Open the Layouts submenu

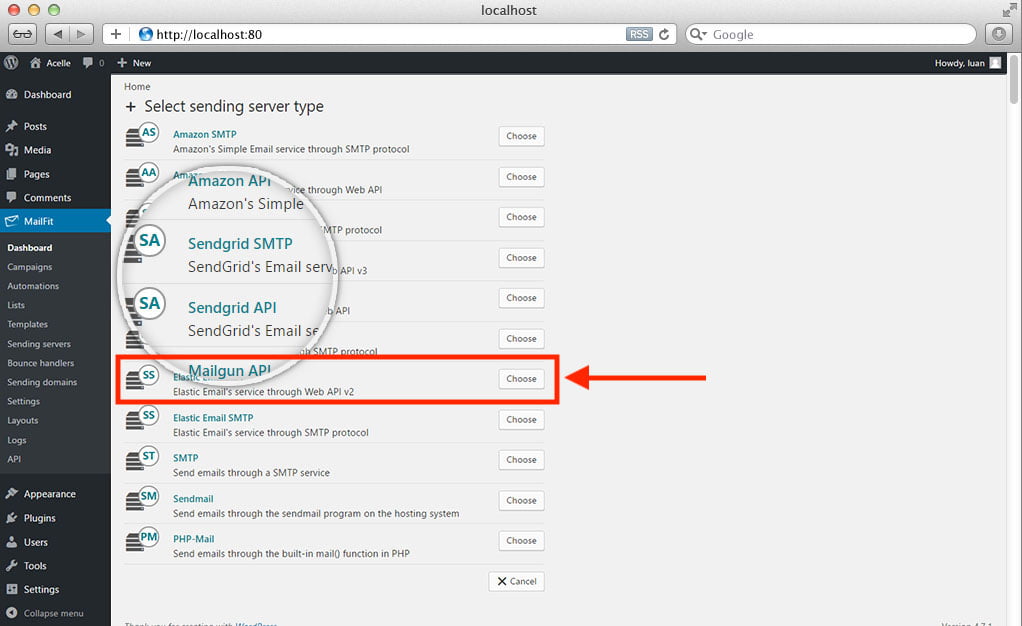pyautogui.click(x=23, y=421)
